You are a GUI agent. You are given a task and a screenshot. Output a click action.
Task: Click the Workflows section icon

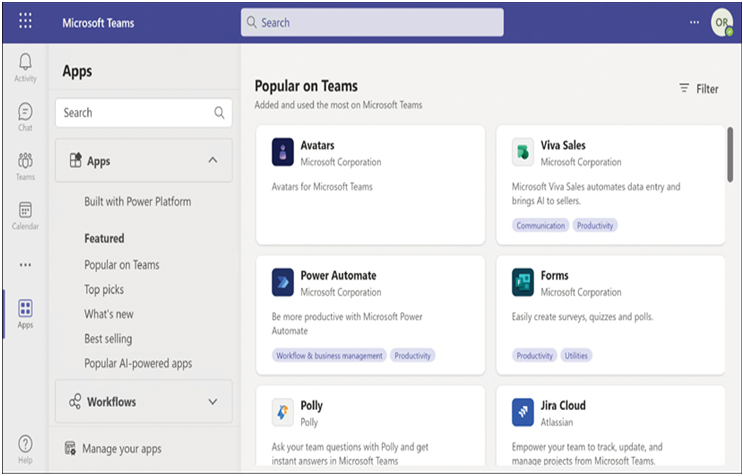pos(75,402)
